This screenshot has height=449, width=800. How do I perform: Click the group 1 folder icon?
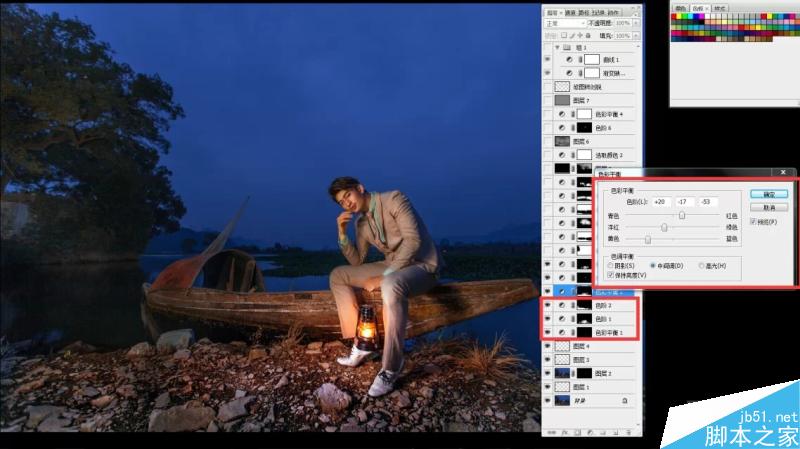tap(567, 47)
